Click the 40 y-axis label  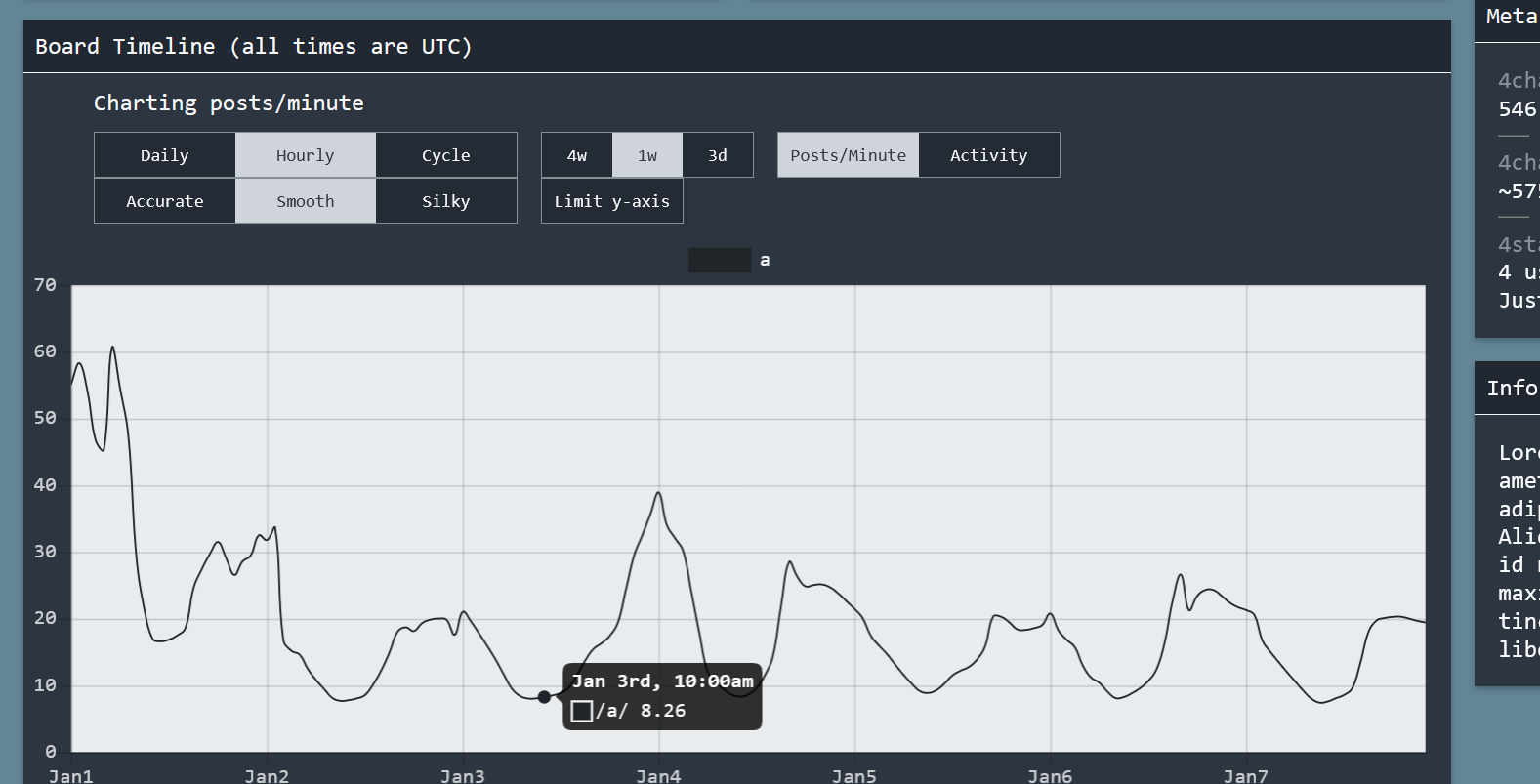click(x=45, y=485)
